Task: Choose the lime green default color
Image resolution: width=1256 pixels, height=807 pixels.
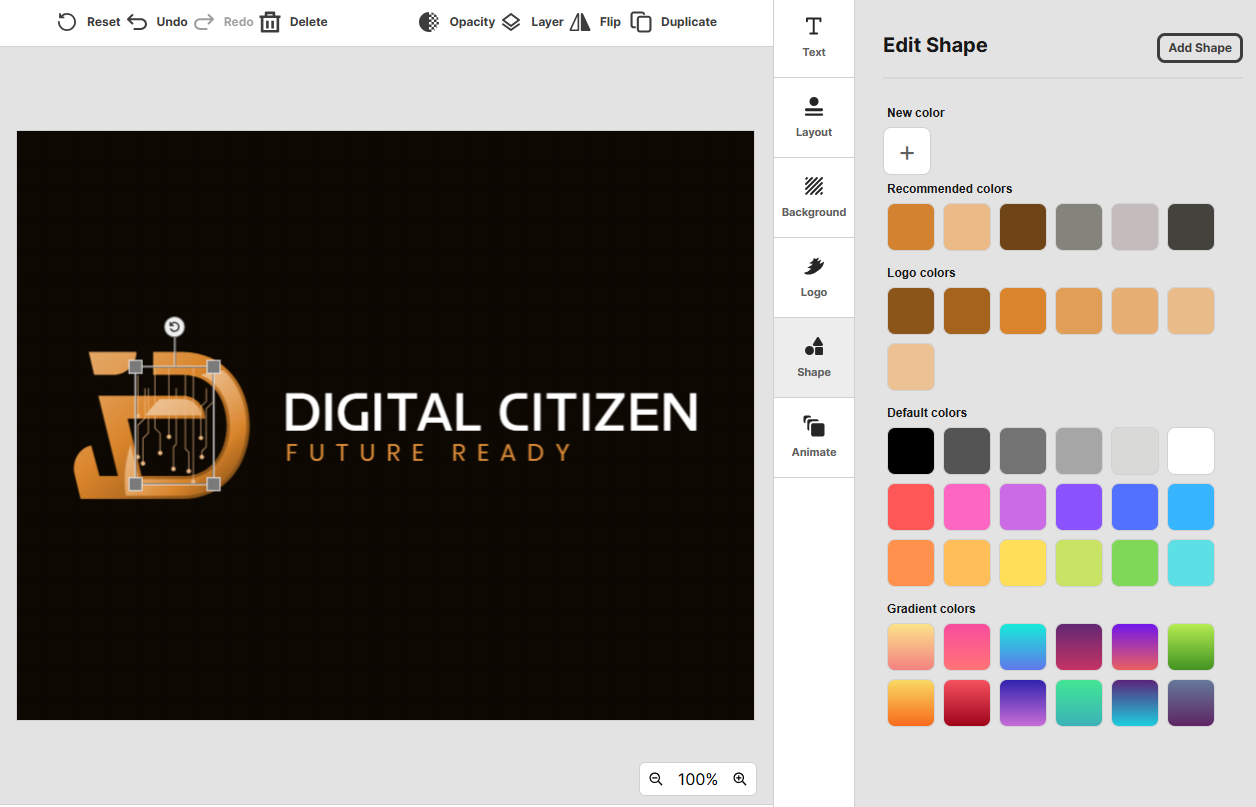Action: click(1079, 563)
